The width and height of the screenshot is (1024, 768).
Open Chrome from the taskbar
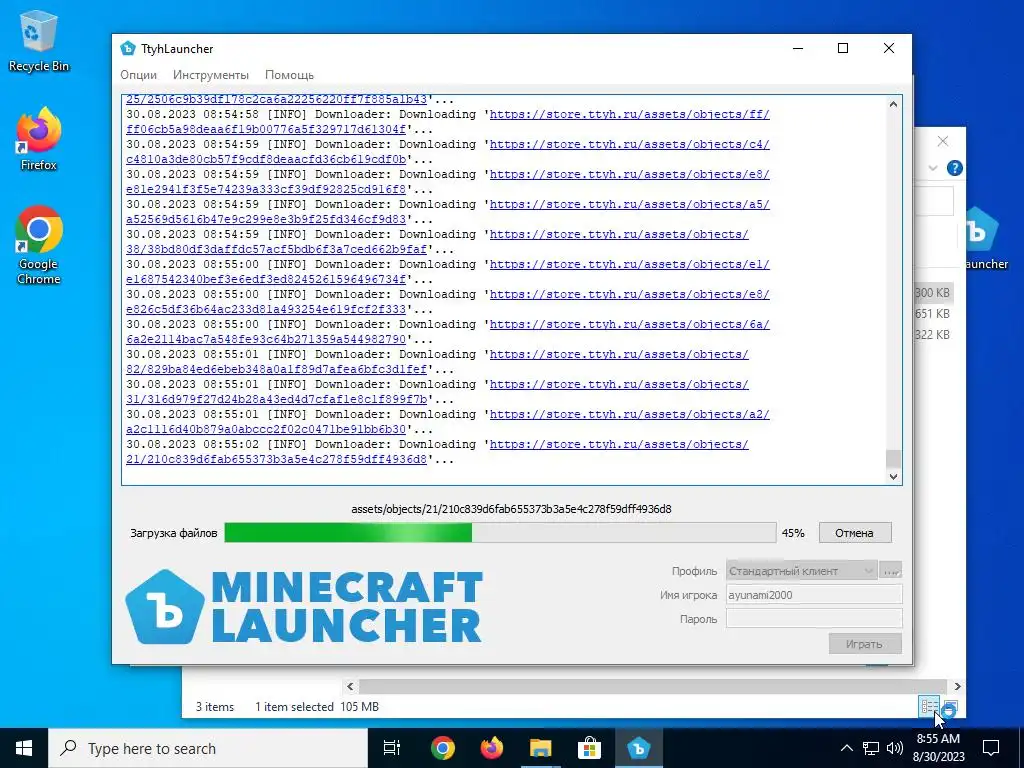click(x=442, y=748)
